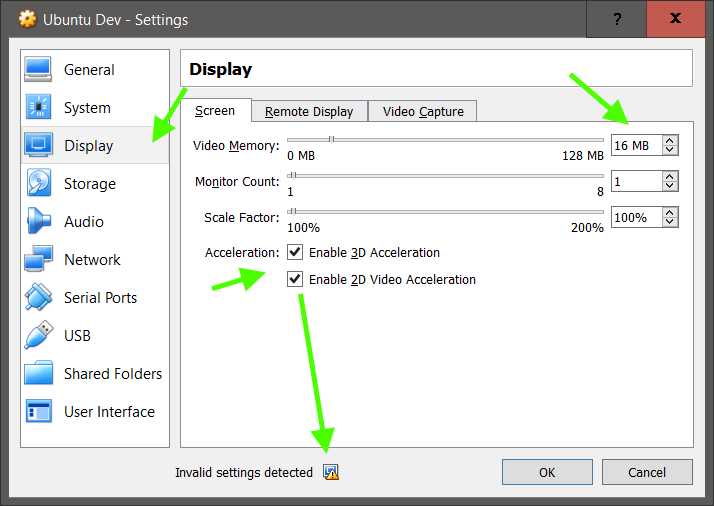Screen dimensions: 714x506
Task: Click the User Interface window icon
Action: tap(38, 411)
